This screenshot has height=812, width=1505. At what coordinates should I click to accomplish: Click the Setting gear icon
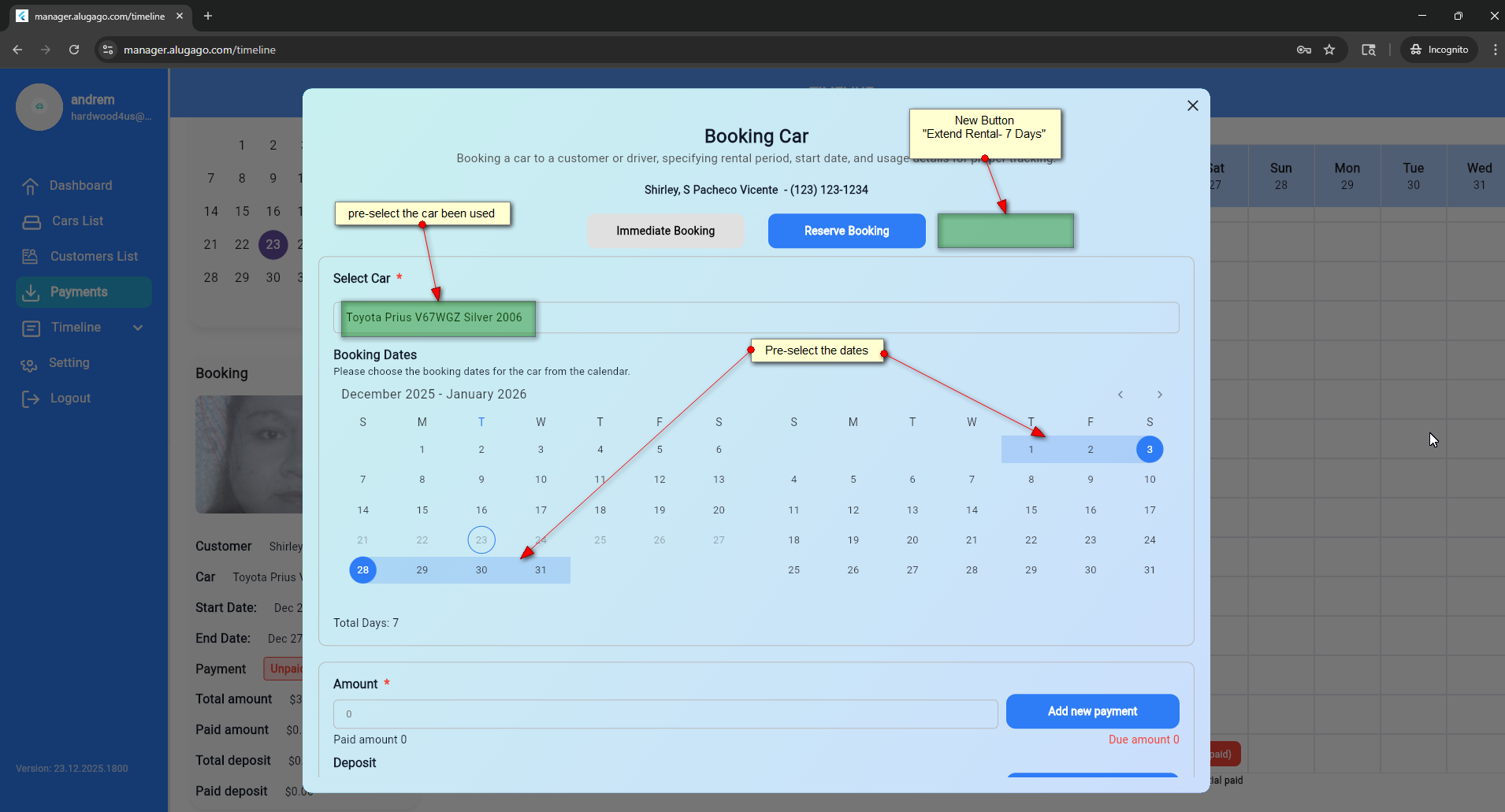pos(29,364)
